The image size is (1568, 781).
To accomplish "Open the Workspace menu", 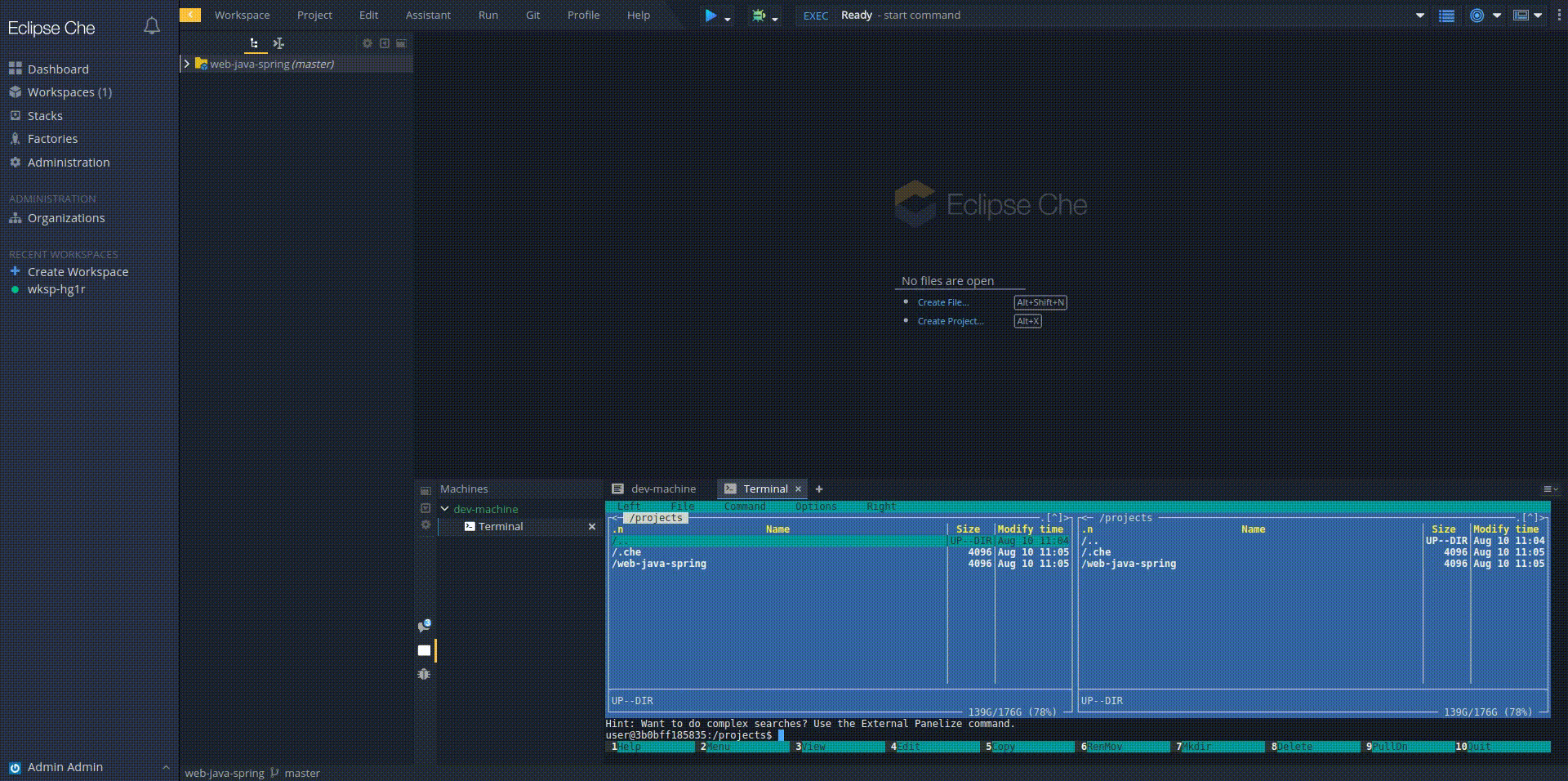I will click(242, 15).
